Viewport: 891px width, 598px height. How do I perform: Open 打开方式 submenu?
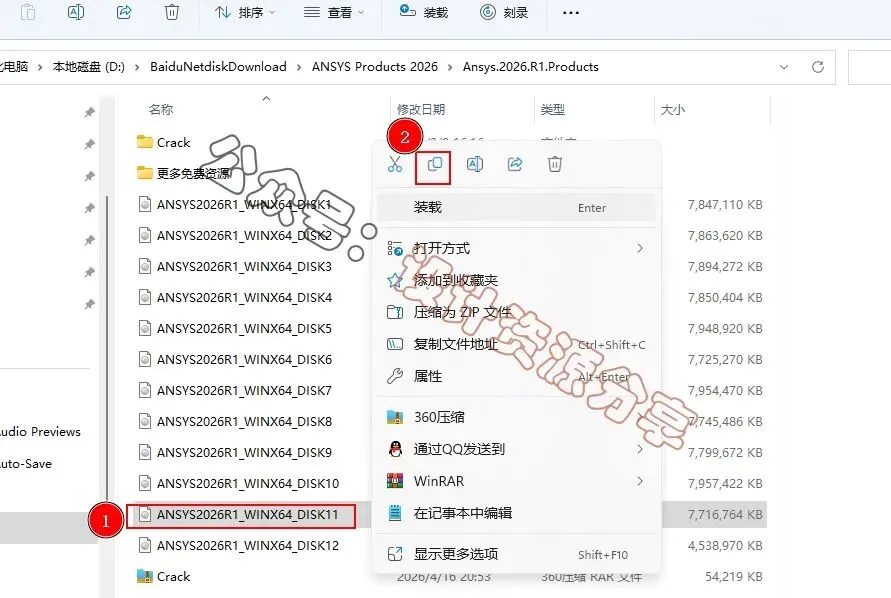(x=517, y=248)
